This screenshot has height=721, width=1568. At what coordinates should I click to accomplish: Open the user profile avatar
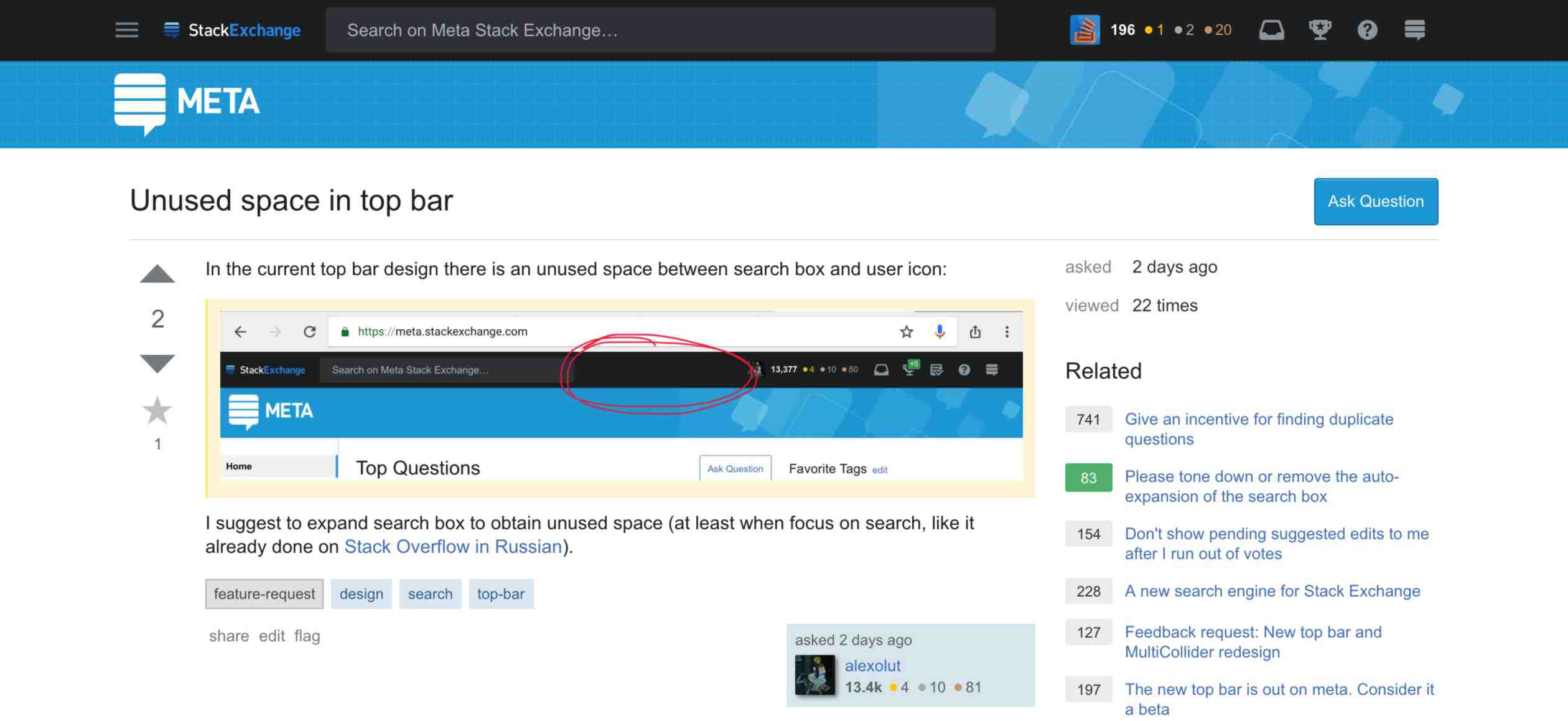coord(1085,30)
